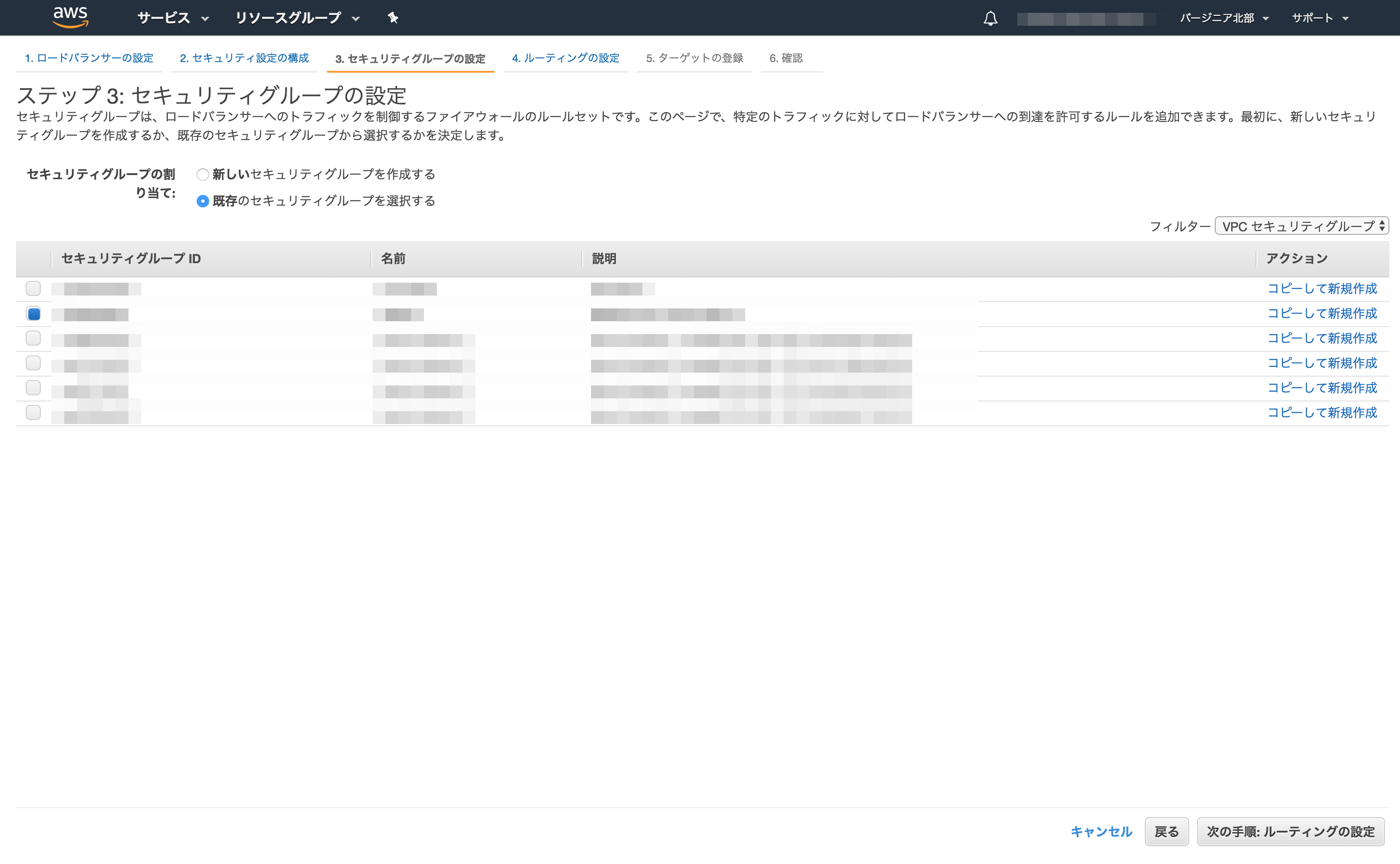Go to step 2. セキュリティ設定の構成
The height and width of the screenshot is (864, 1400).
coord(244,58)
